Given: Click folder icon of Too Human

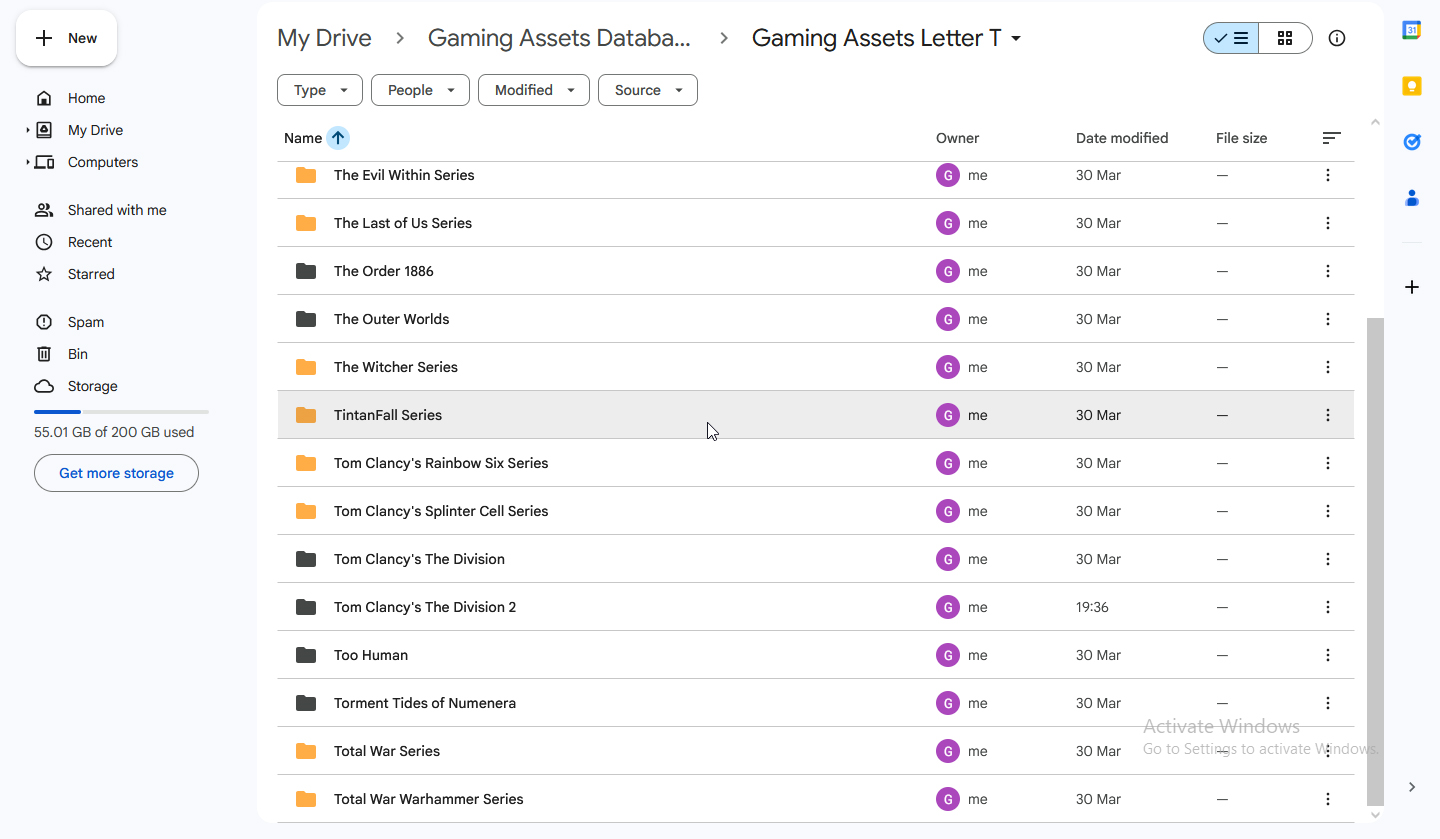Looking at the screenshot, I should 306,655.
